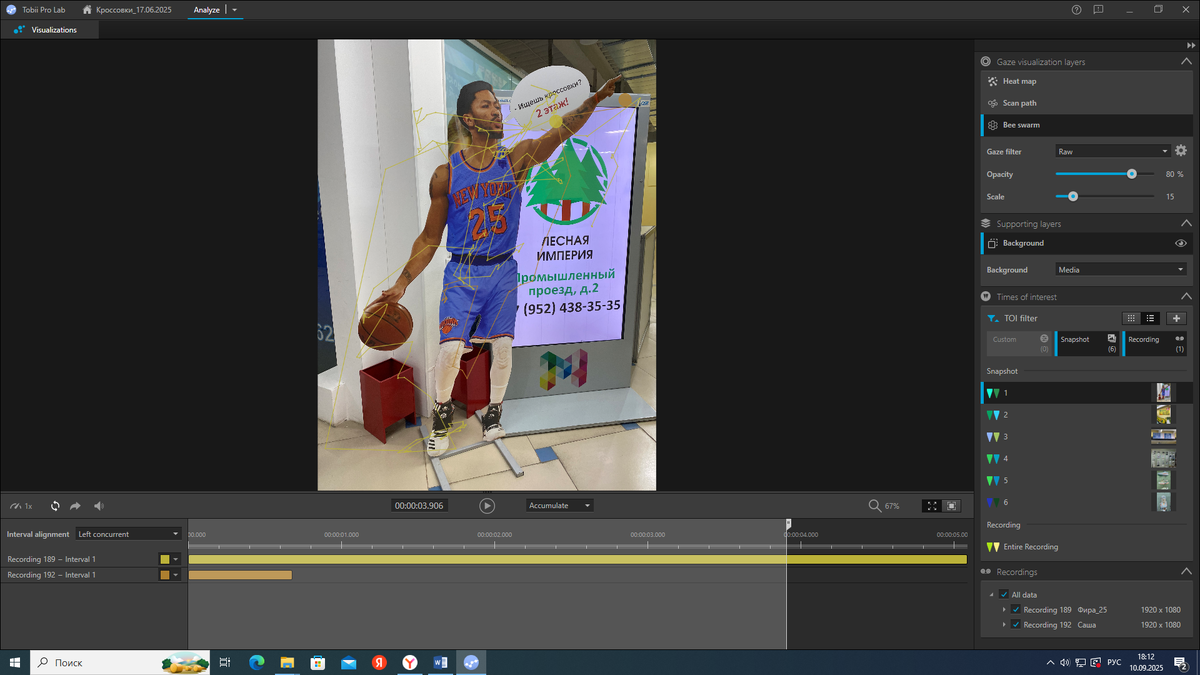Expand the Recording 189 tree row
Viewport: 1200px width, 675px height.
coord(1004,609)
